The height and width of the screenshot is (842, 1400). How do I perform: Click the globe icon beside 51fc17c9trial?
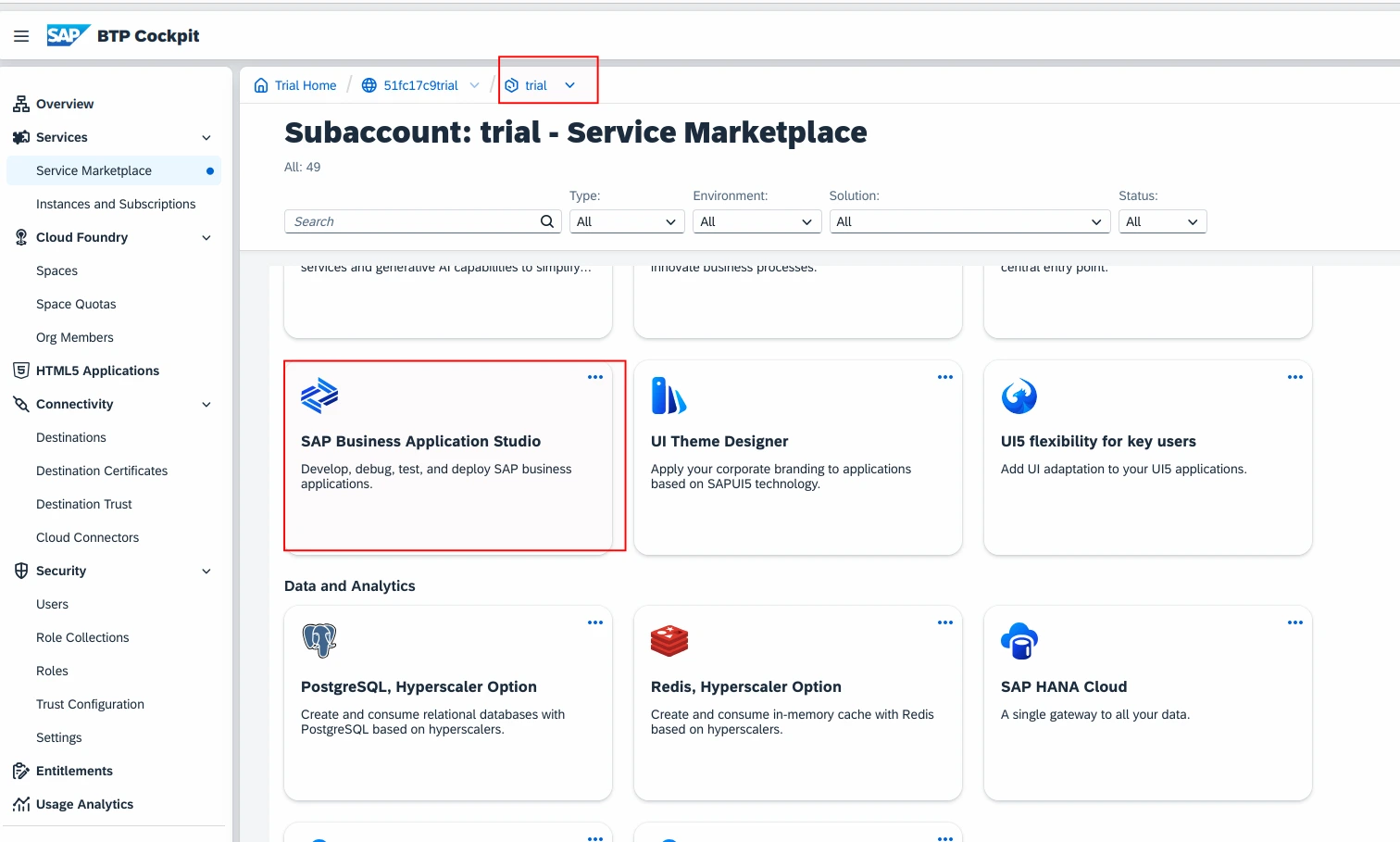(x=369, y=85)
